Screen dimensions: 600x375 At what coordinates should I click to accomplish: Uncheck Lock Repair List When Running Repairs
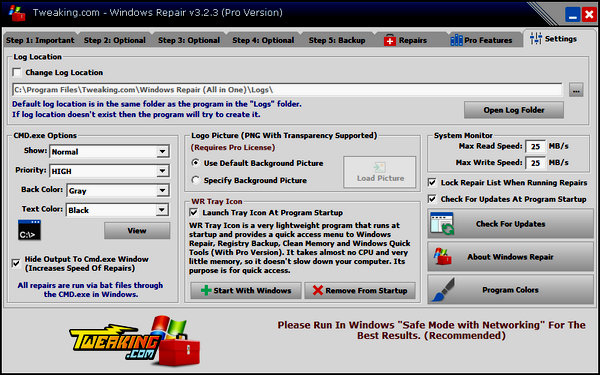click(x=432, y=183)
